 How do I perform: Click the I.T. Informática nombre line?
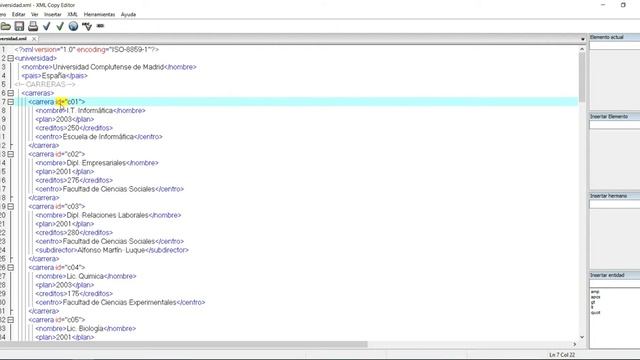90,111
